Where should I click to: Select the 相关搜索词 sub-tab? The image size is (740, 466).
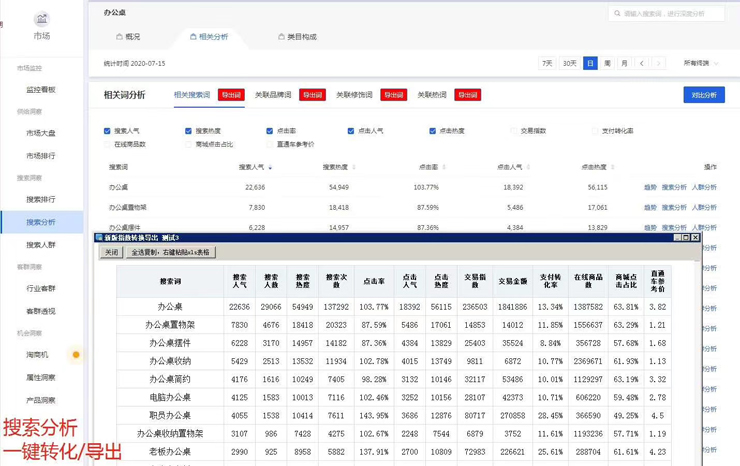point(192,95)
